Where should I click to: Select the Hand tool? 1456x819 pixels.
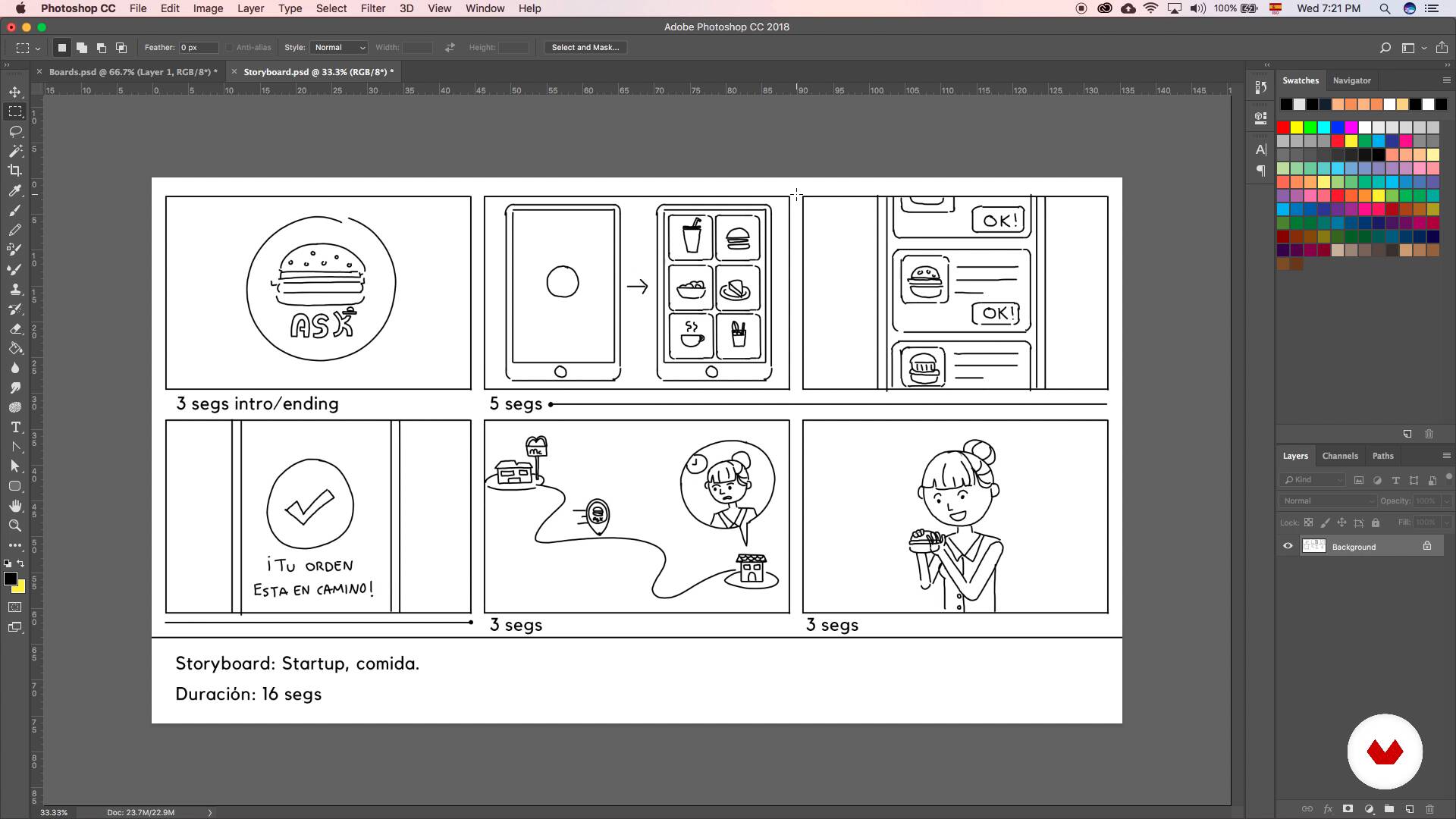click(15, 506)
